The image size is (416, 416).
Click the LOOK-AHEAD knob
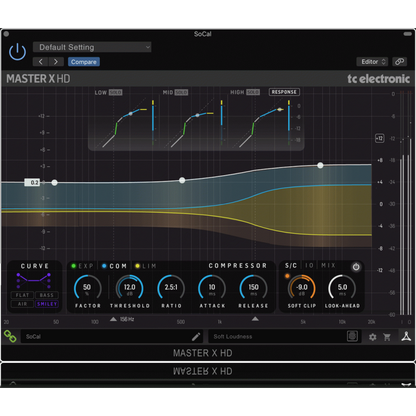(x=342, y=288)
